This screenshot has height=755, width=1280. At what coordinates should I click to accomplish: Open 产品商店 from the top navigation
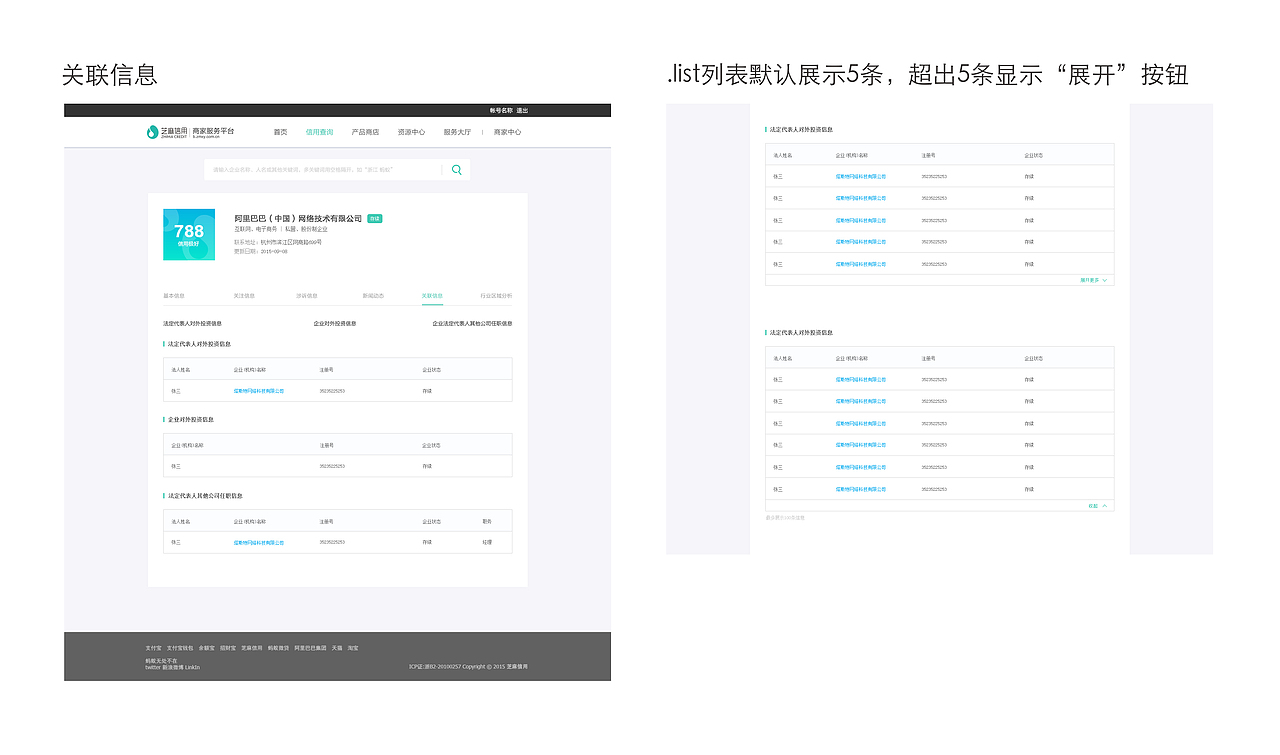coord(364,131)
